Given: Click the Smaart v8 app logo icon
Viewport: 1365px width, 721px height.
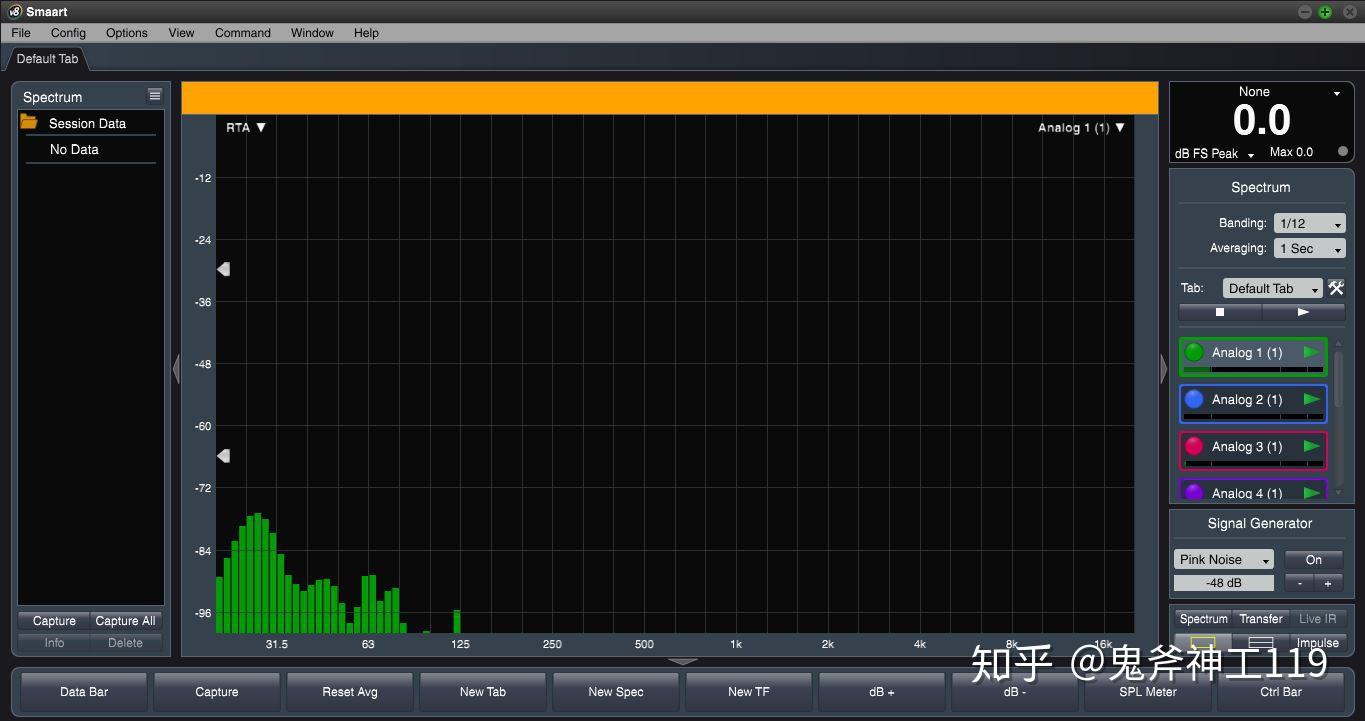Looking at the screenshot, I should [14, 11].
